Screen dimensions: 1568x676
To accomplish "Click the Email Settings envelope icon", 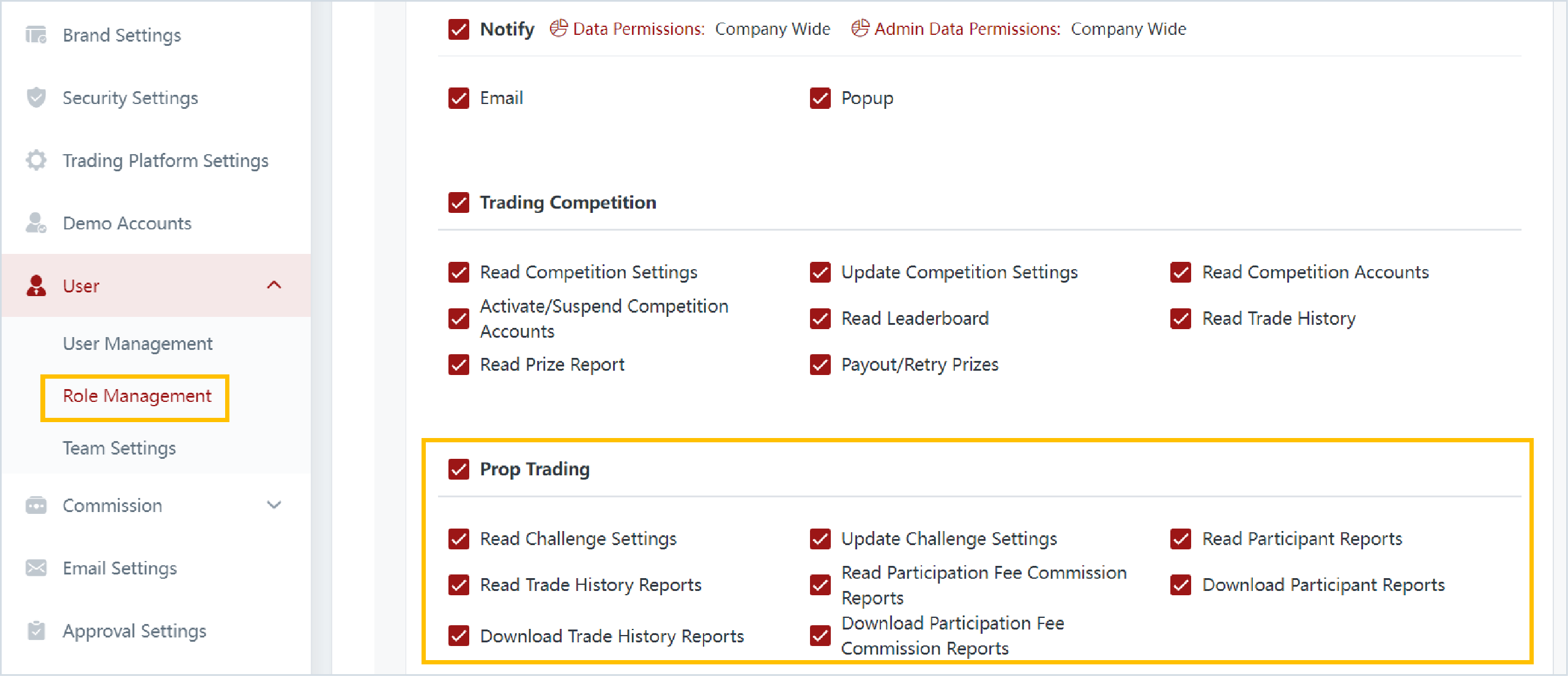I will pos(36,568).
